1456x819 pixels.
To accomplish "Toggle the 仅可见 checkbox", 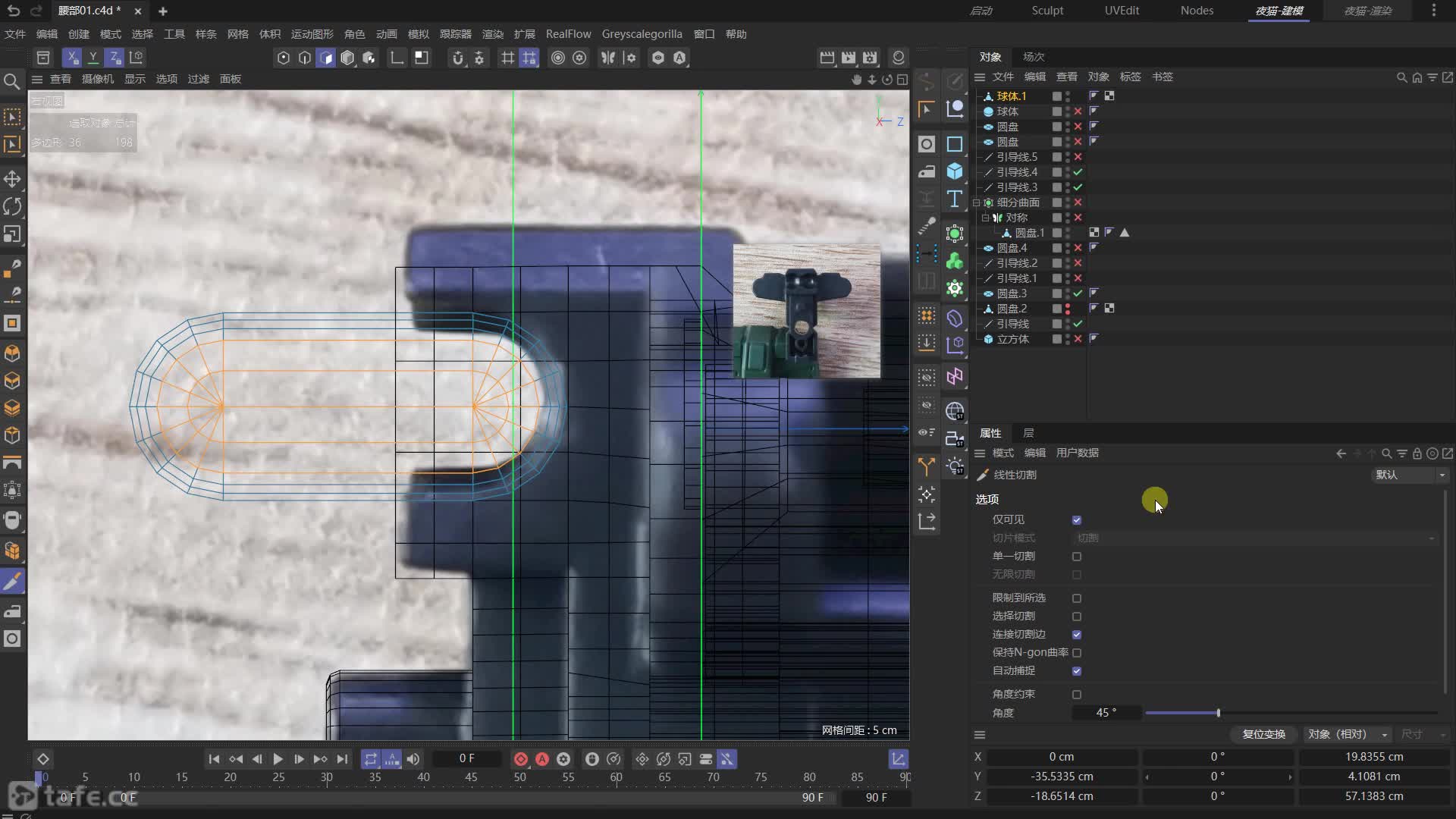I will tap(1077, 520).
